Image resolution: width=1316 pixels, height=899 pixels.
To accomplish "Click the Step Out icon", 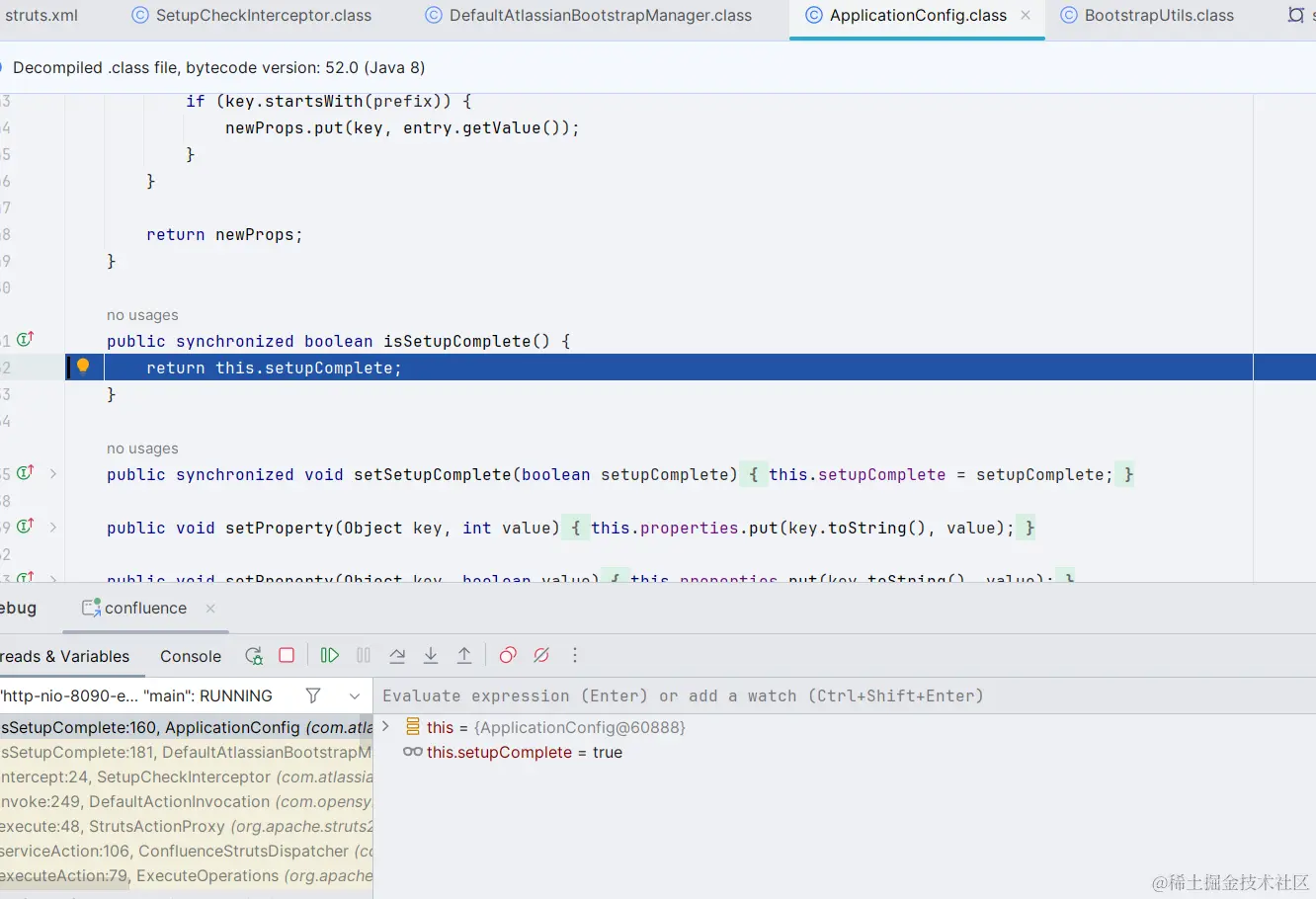I will 463,655.
